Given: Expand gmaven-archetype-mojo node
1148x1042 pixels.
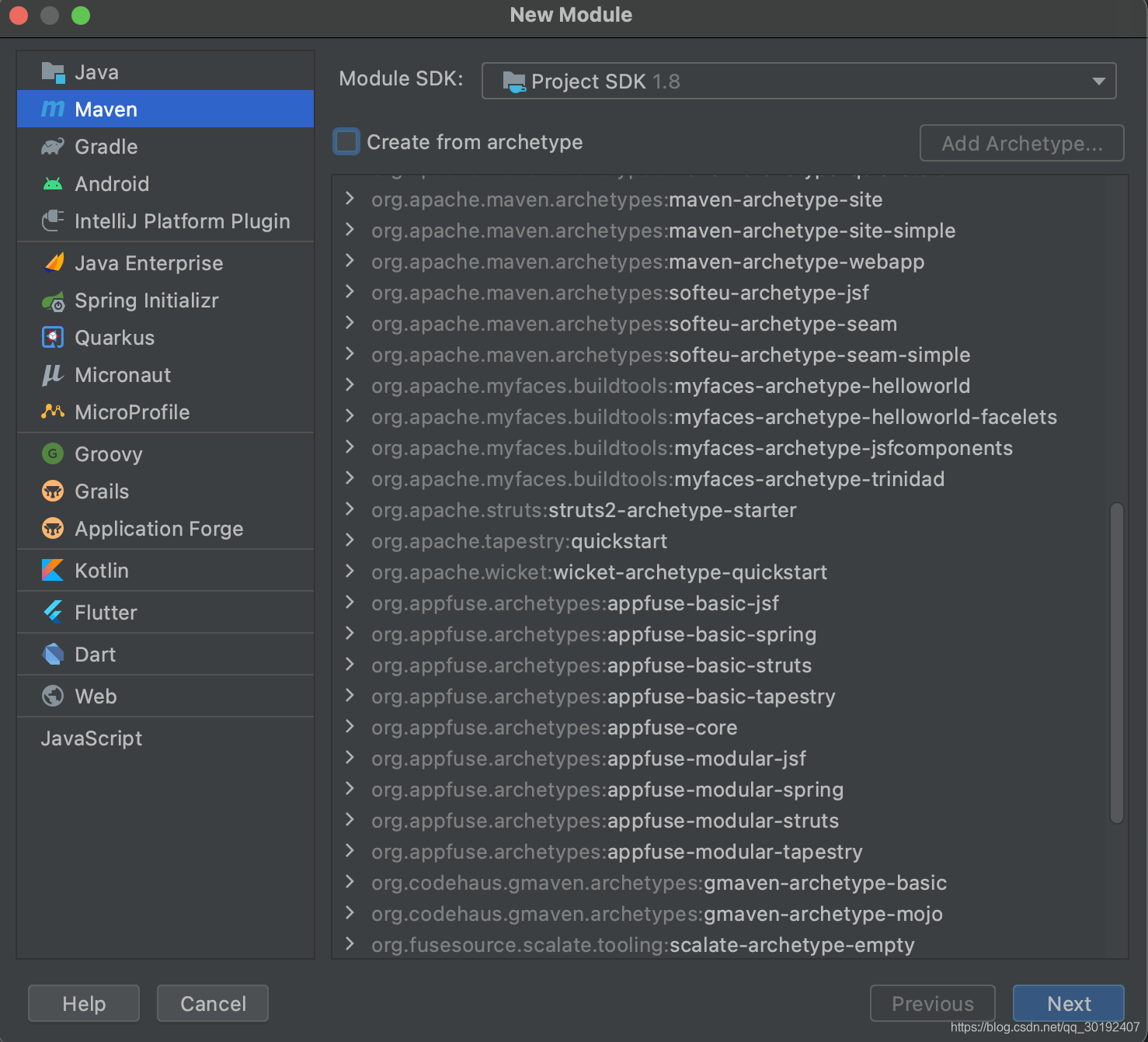Looking at the screenshot, I should [350, 914].
